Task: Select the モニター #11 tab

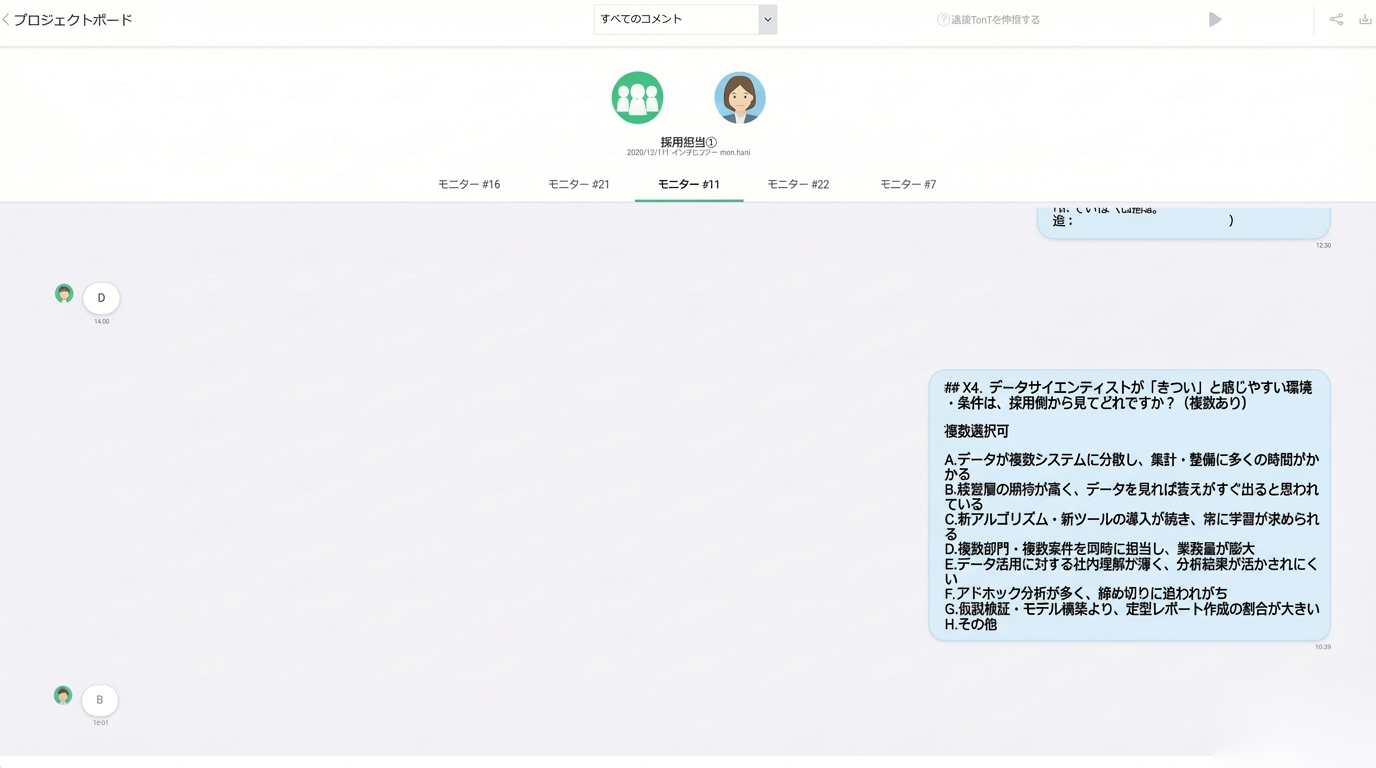Action: tap(689, 184)
